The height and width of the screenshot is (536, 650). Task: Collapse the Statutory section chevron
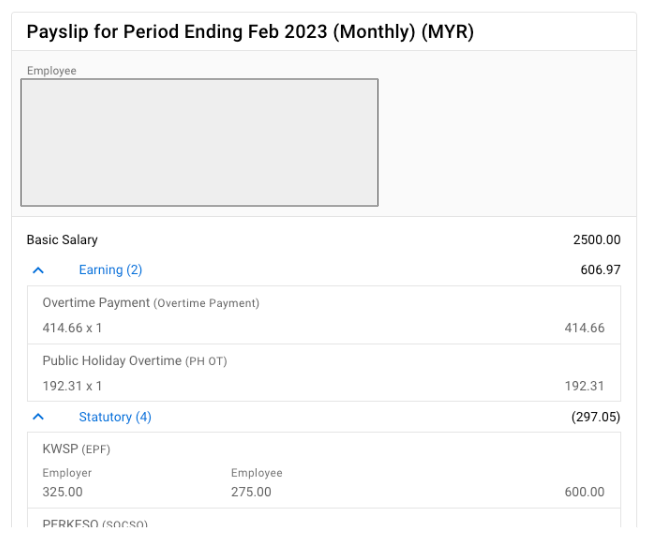(x=38, y=417)
